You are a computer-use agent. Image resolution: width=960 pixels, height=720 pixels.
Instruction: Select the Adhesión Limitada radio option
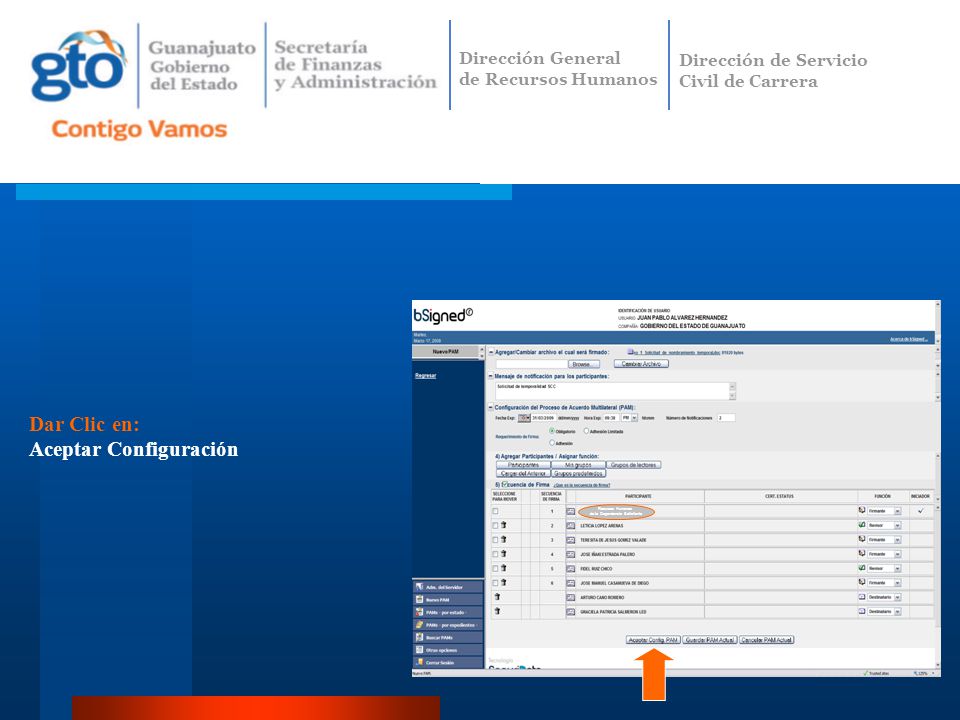point(586,432)
